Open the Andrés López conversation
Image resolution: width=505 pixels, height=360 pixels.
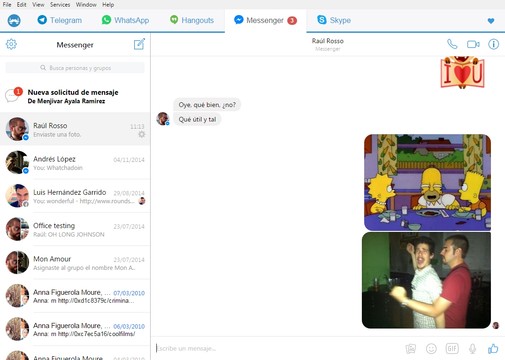coord(75,162)
